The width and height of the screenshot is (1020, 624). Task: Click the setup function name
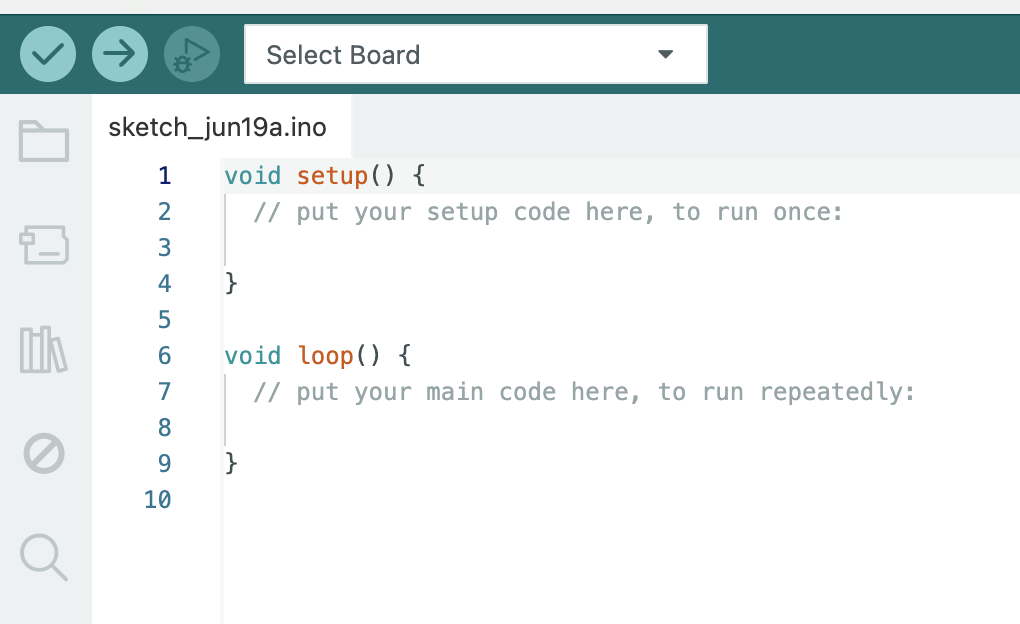pos(332,176)
